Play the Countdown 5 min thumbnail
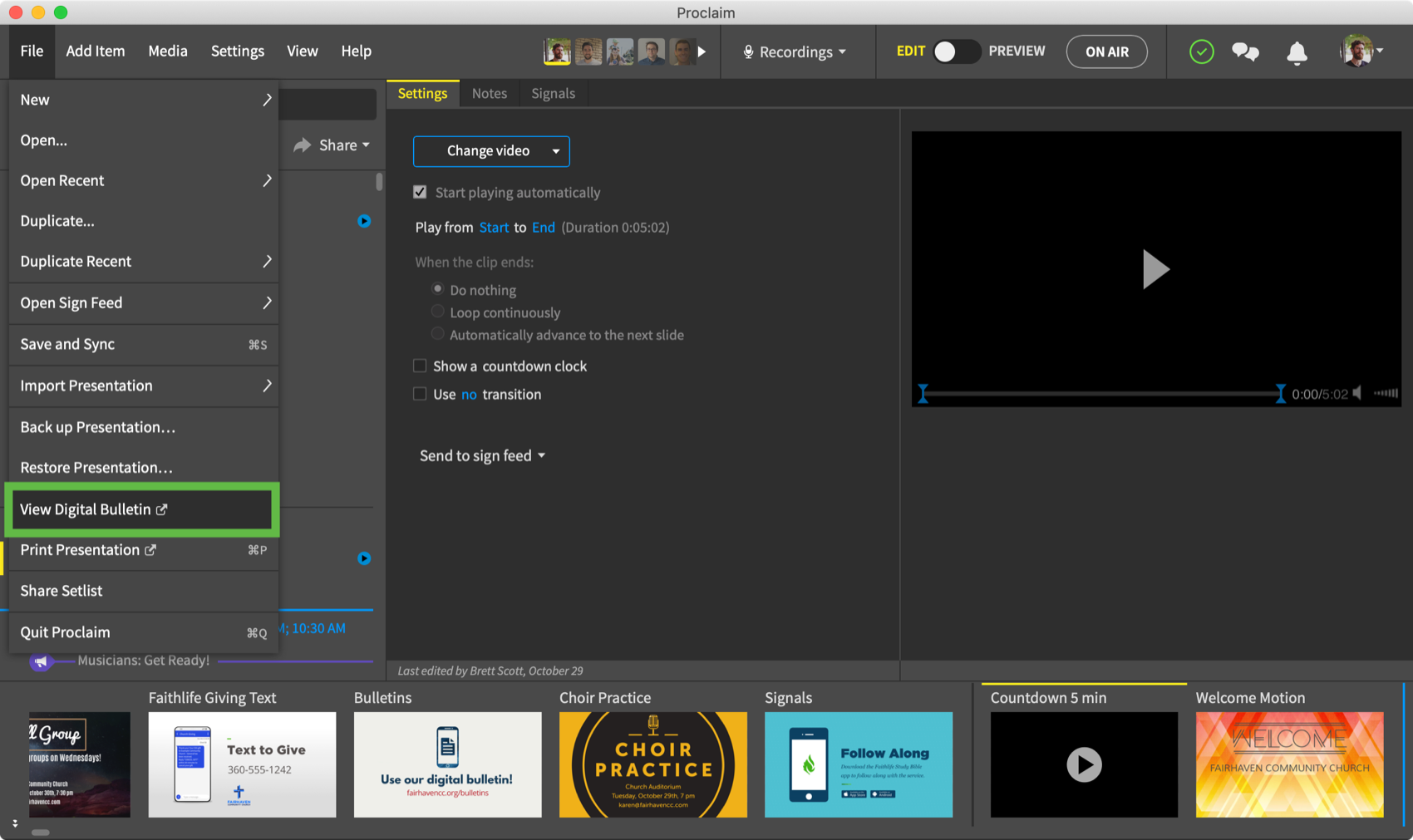Viewport: 1413px width, 840px height. (x=1084, y=764)
